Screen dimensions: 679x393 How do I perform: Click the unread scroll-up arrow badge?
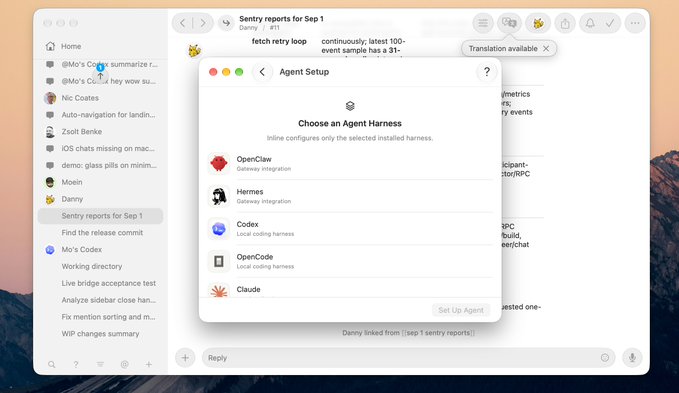coord(100,76)
